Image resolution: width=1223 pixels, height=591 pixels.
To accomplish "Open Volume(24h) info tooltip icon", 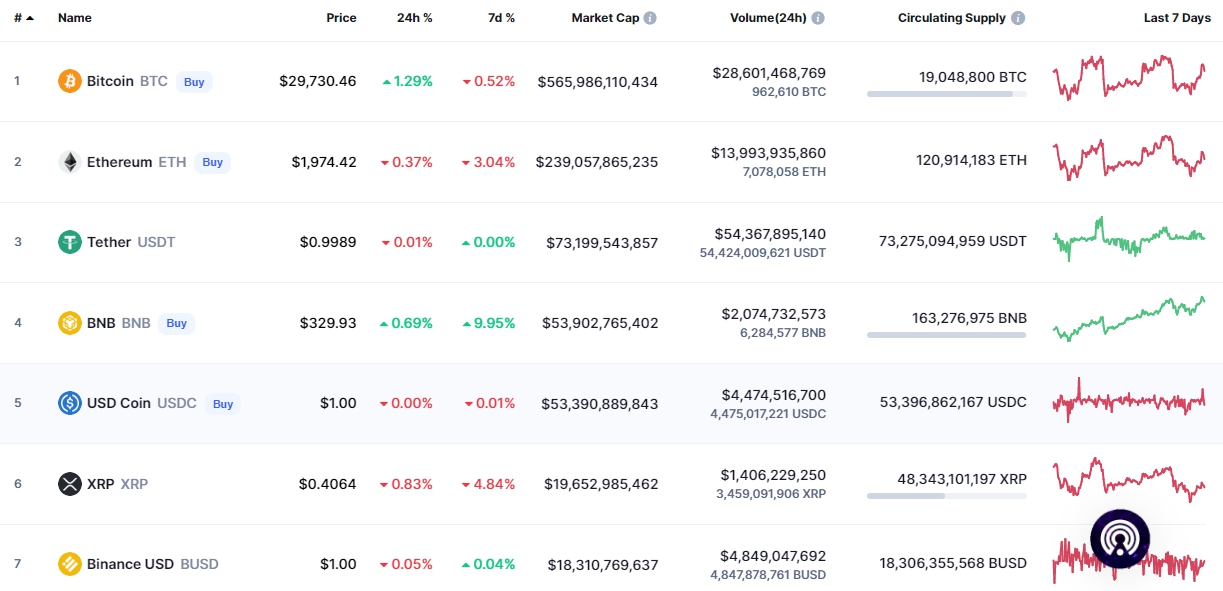I will (x=818, y=18).
